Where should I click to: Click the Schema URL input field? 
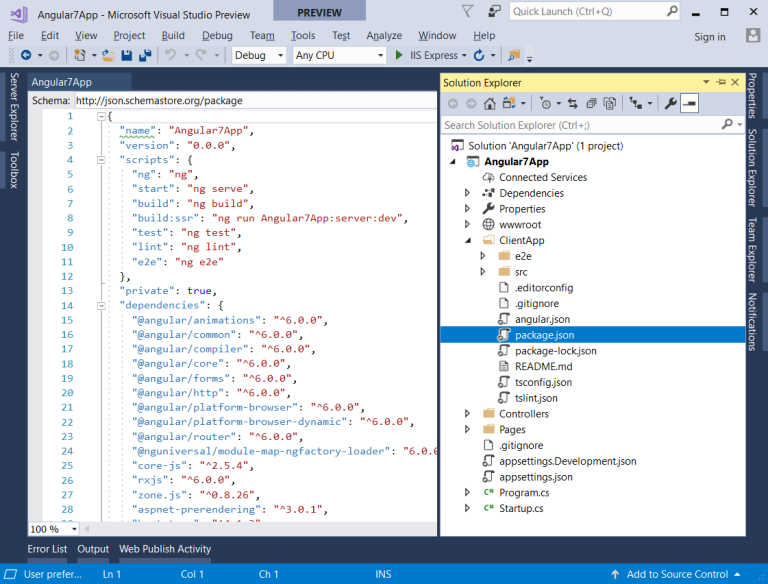point(256,100)
